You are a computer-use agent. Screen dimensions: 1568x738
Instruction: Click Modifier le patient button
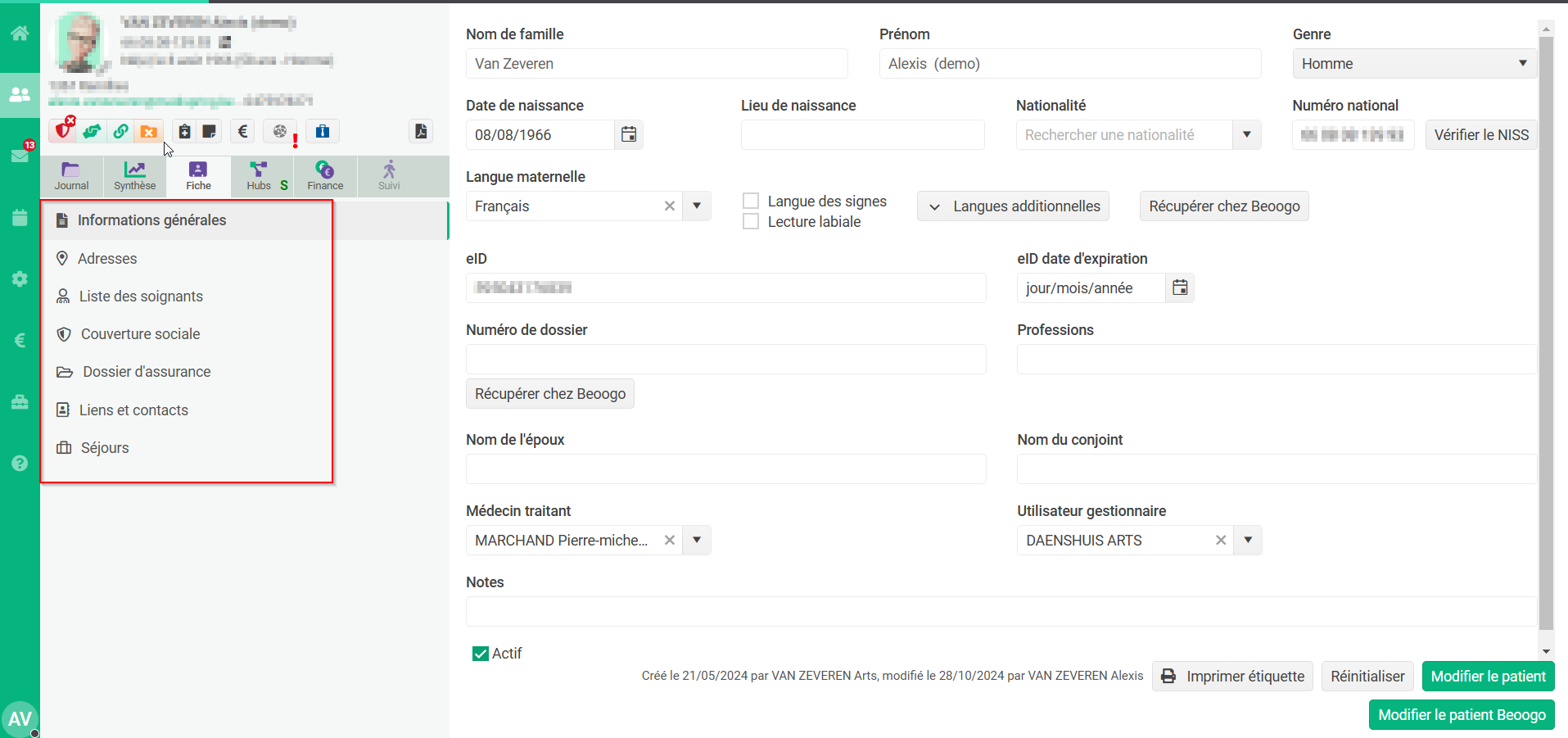1488,676
